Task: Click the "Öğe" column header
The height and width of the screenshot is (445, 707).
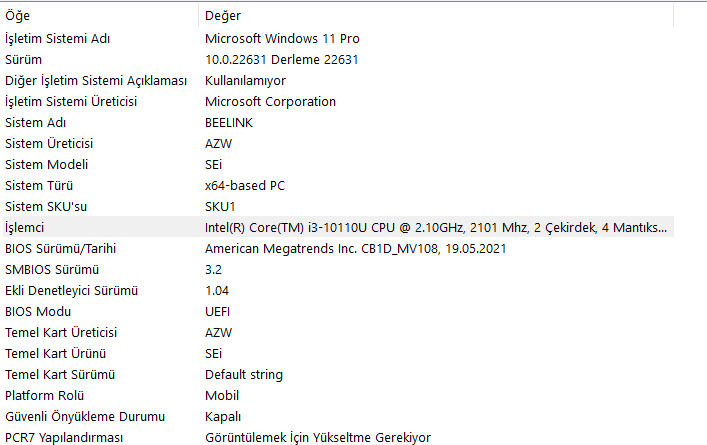Action: click(100, 16)
